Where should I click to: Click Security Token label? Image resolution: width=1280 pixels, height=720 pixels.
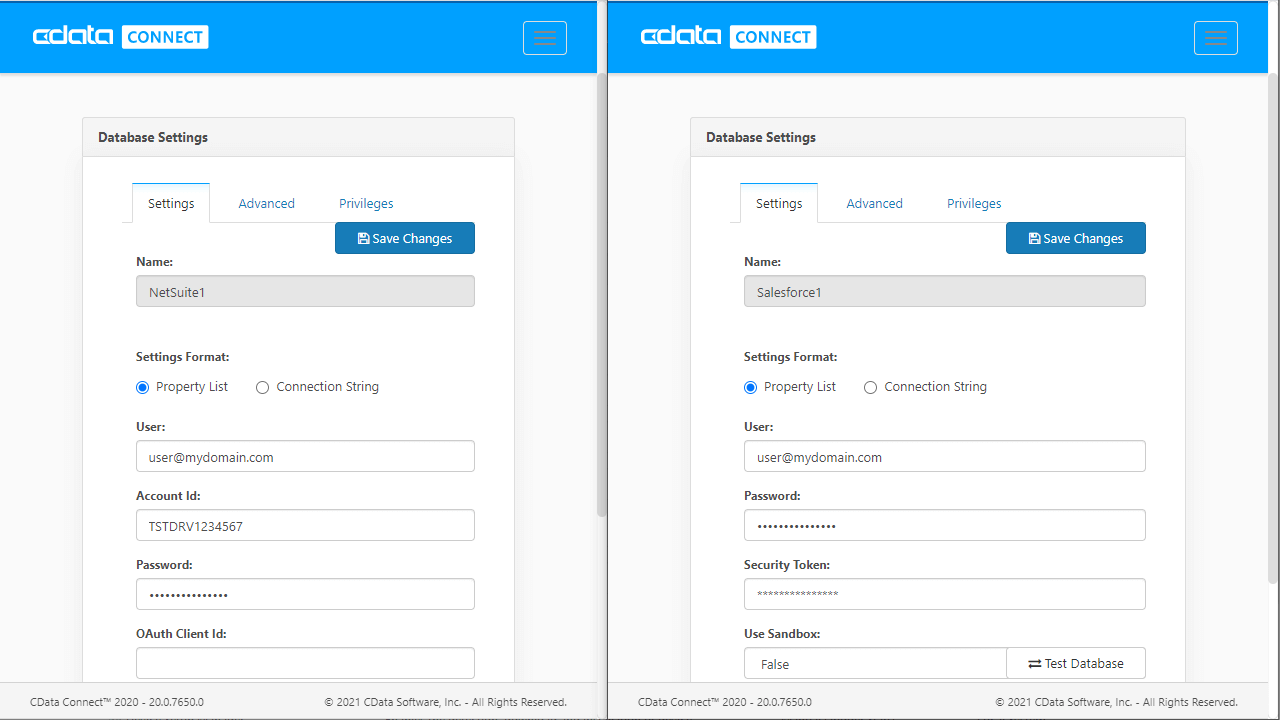click(x=787, y=565)
